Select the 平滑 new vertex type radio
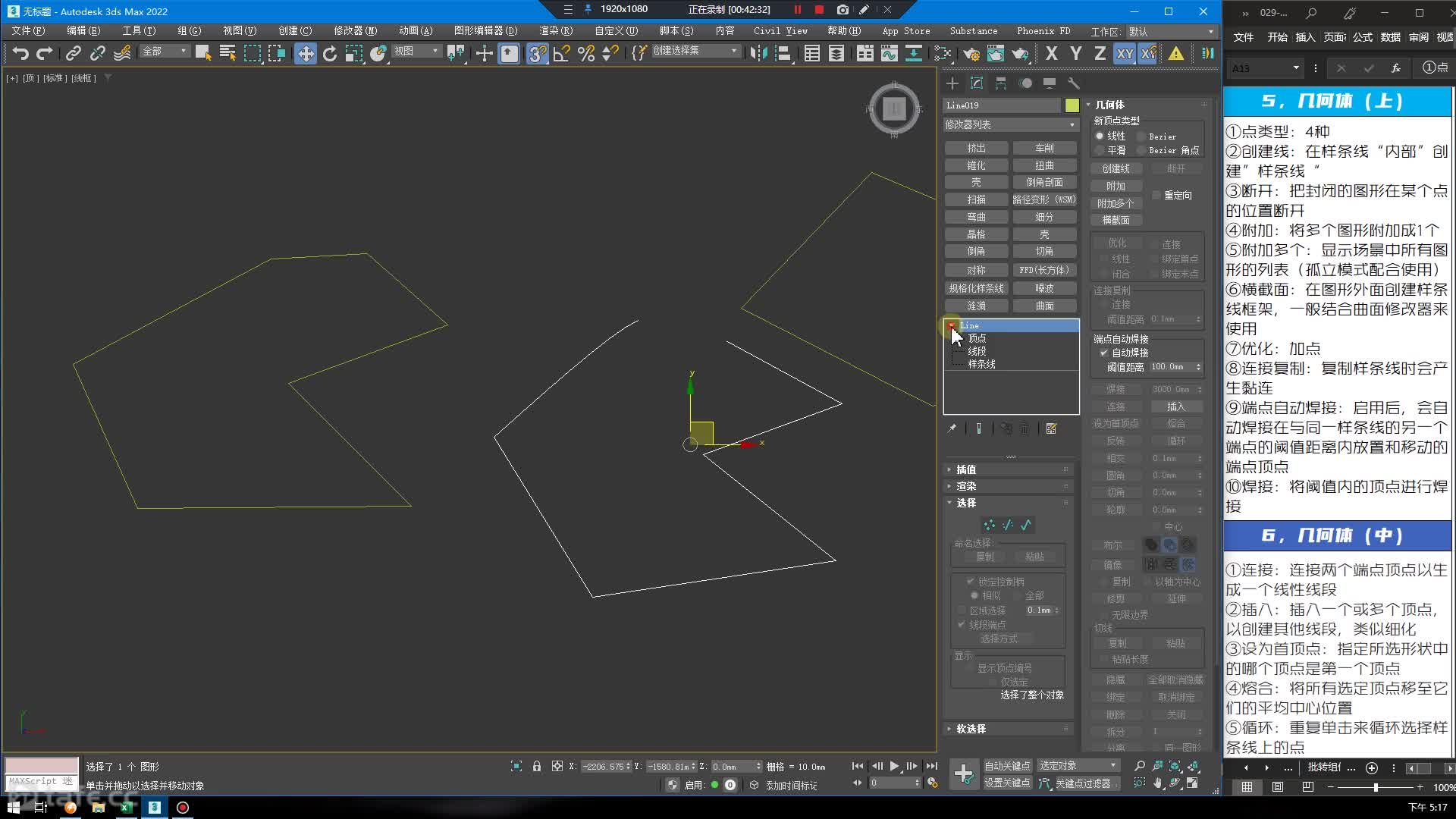 tap(1100, 150)
